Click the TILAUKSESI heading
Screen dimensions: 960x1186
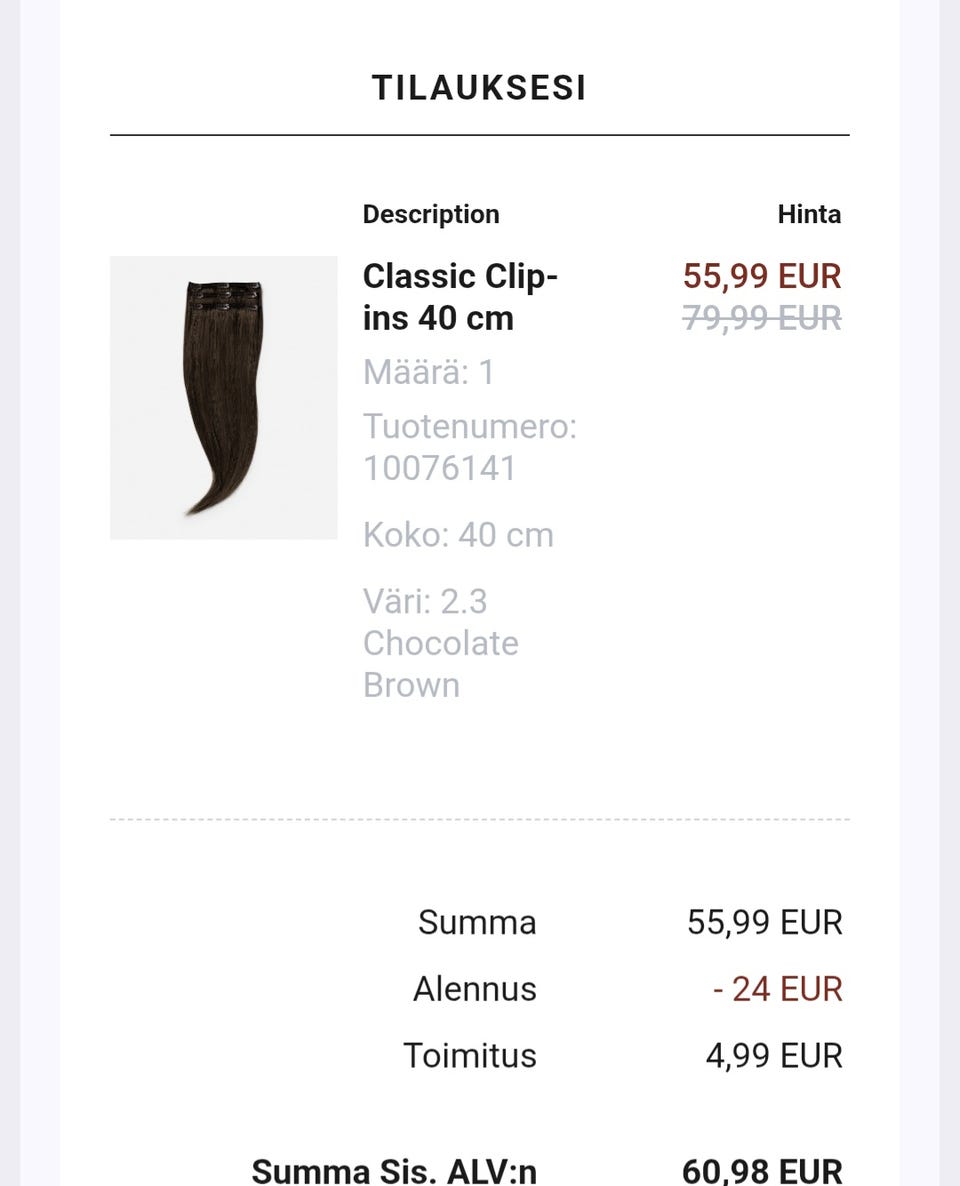click(x=479, y=88)
